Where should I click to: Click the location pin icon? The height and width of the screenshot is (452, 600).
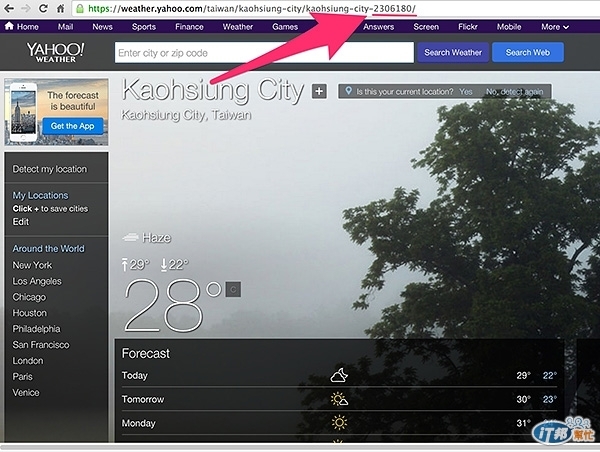click(348, 91)
